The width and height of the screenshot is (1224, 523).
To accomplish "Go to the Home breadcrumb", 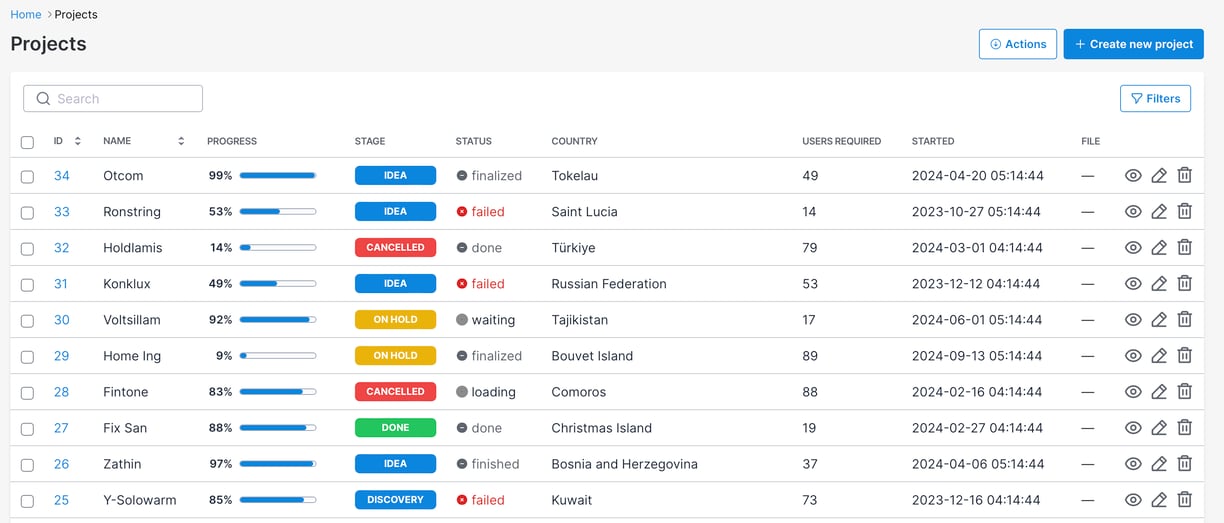I will (26, 15).
